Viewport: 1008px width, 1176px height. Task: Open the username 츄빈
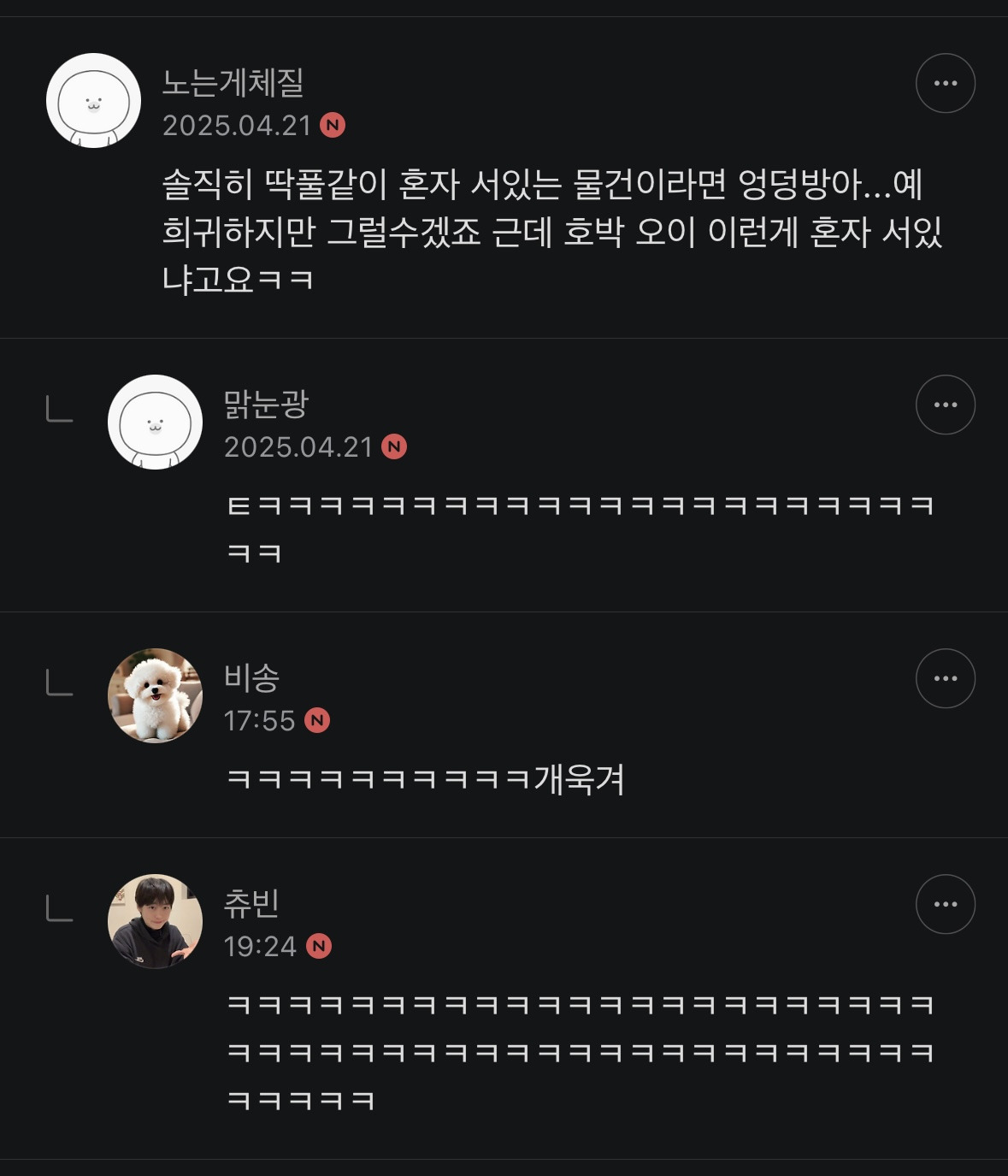[x=252, y=903]
